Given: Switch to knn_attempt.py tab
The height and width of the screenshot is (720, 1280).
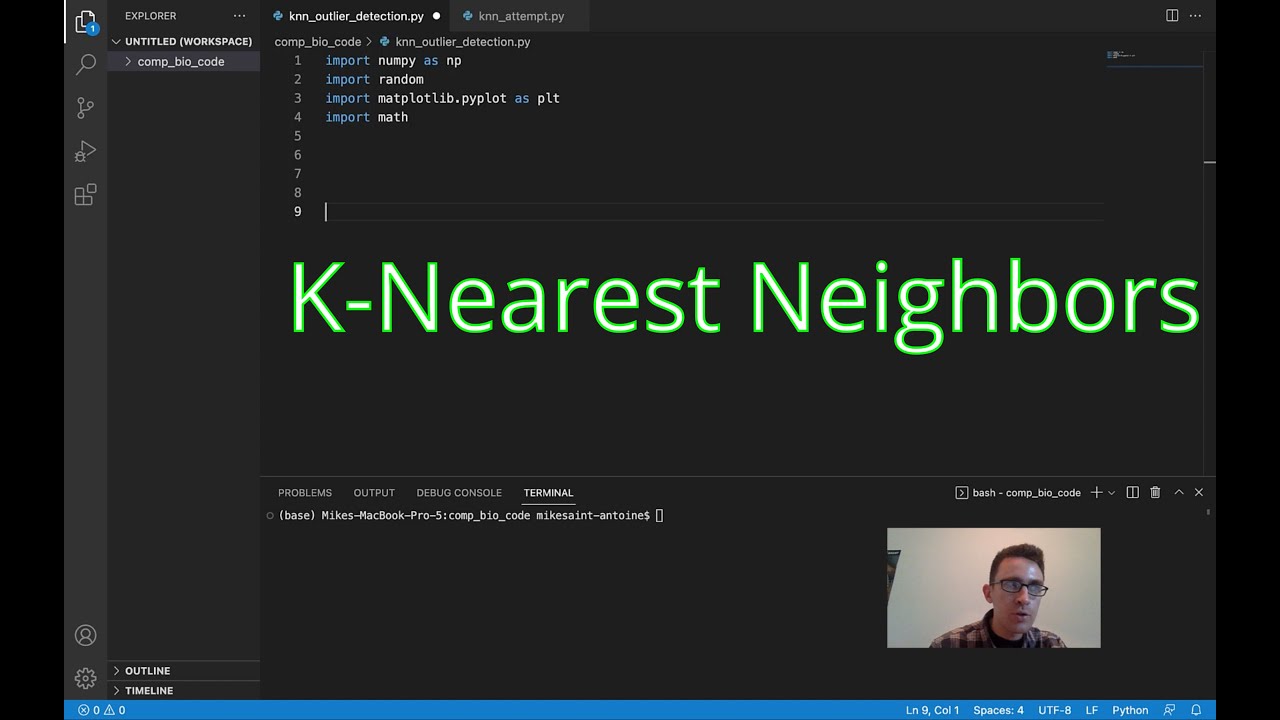Looking at the screenshot, I should [521, 16].
